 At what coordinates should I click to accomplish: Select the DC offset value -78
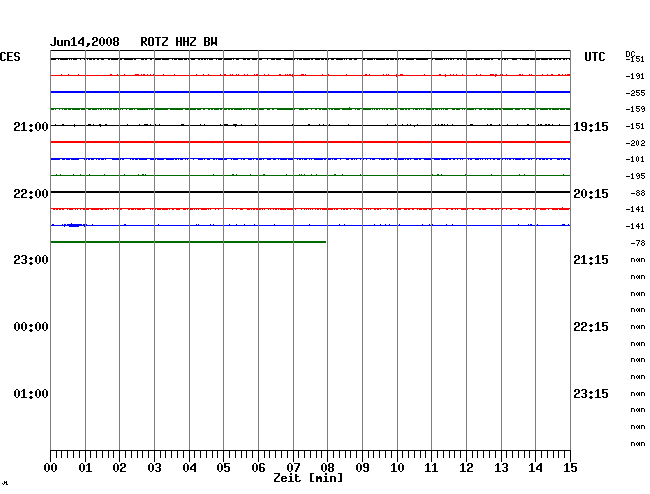pyautogui.click(x=638, y=243)
